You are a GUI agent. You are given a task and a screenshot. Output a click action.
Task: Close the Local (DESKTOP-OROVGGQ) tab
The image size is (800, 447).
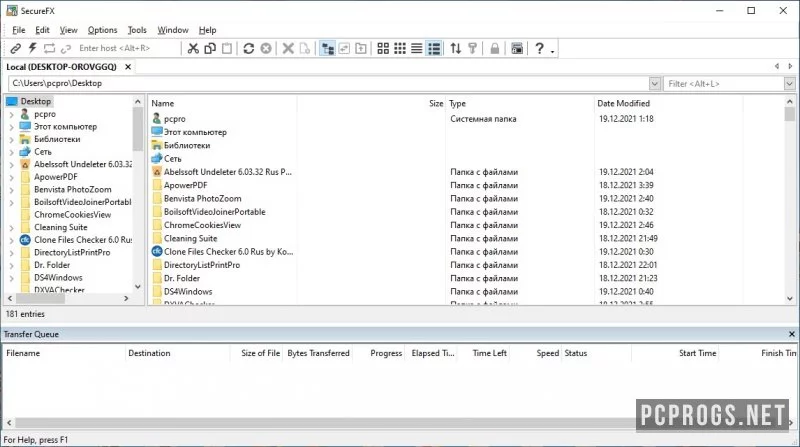(x=128, y=67)
